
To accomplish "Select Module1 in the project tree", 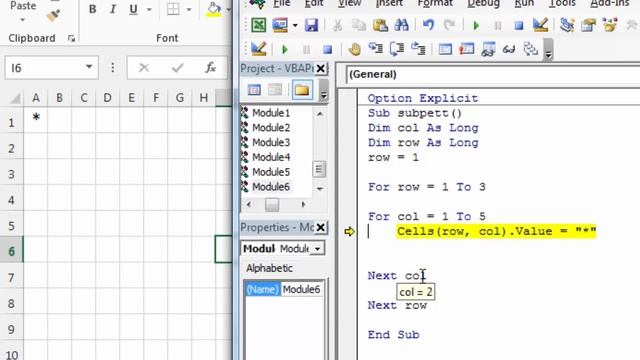I will [x=271, y=113].
